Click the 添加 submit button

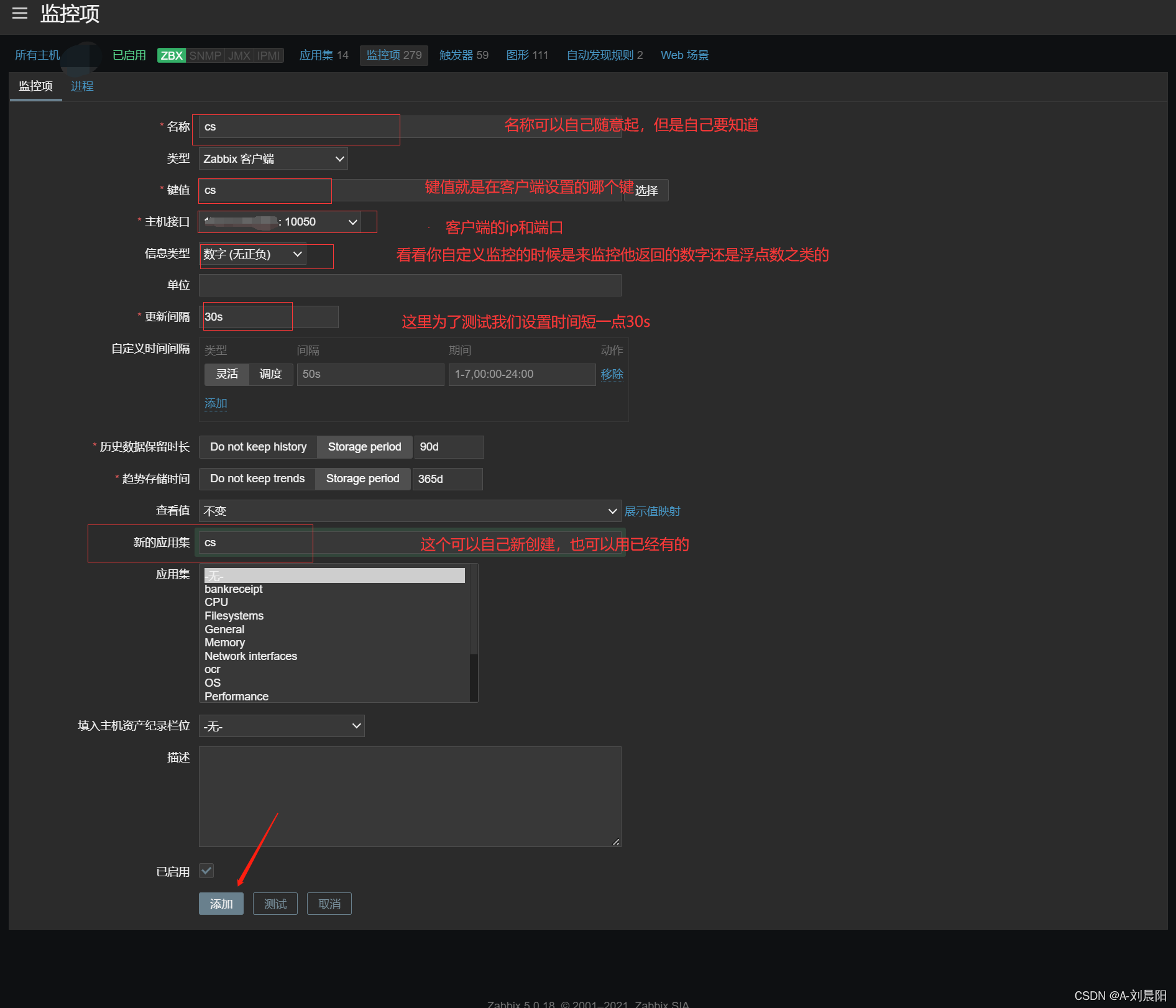pyautogui.click(x=221, y=904)
